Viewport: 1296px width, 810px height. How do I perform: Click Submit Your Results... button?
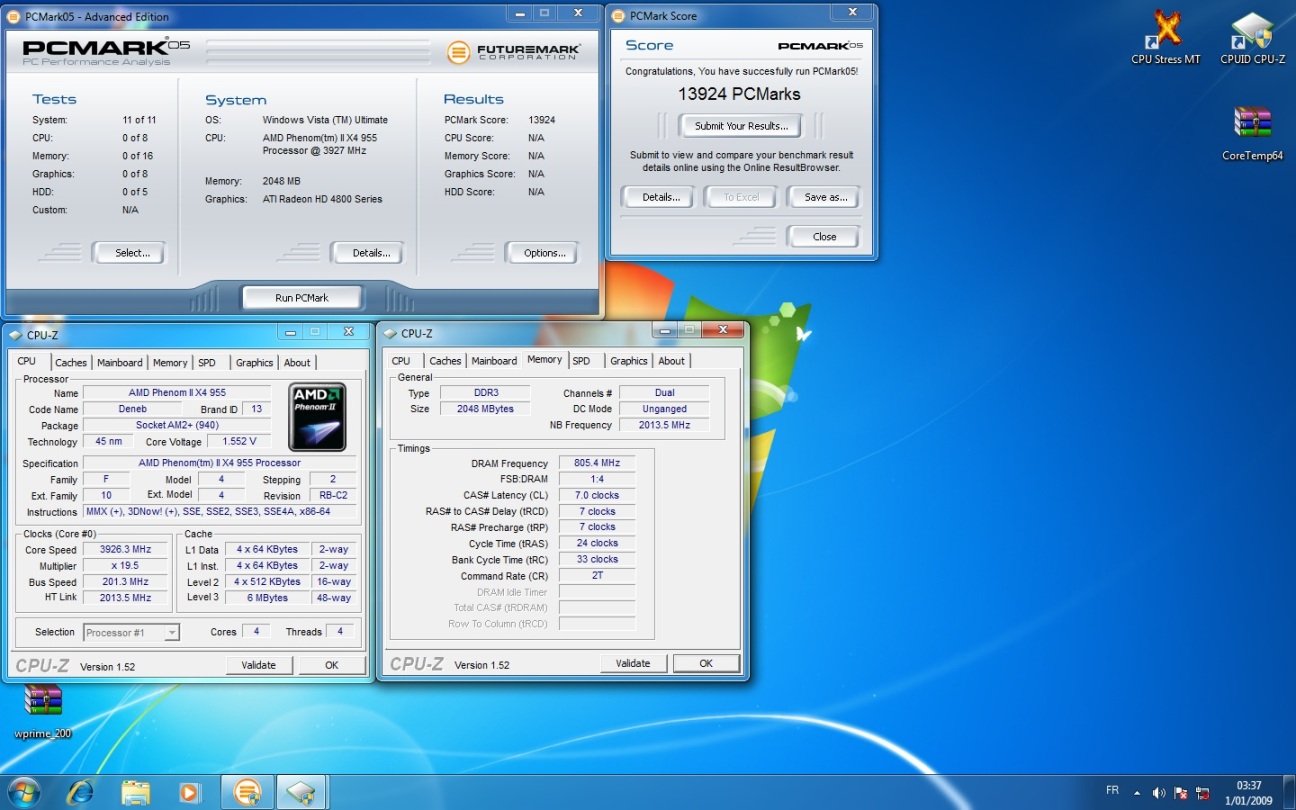741,126
